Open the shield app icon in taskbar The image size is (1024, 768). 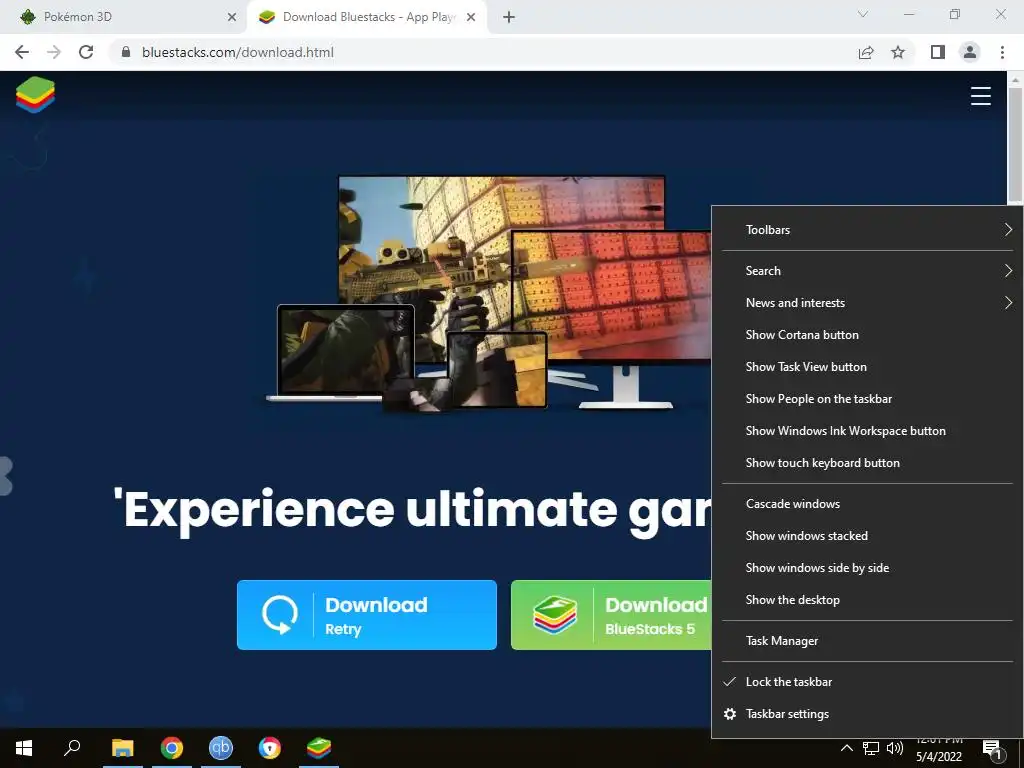(x=270, y=748)
